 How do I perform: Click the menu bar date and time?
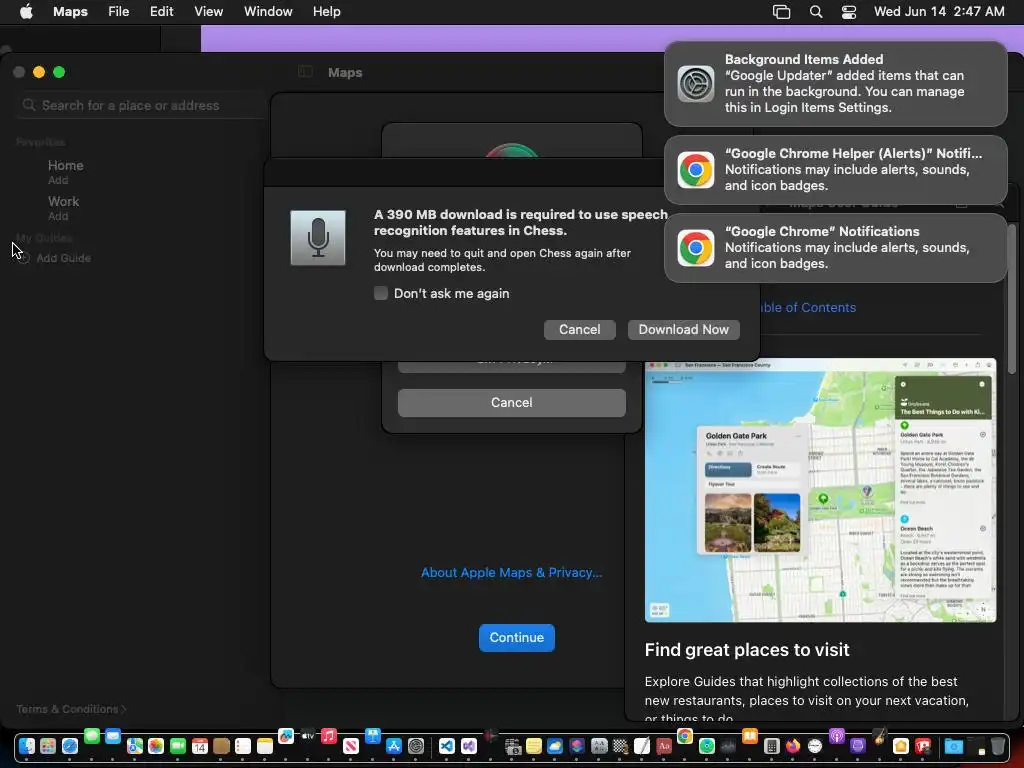[x=939, y=12]
